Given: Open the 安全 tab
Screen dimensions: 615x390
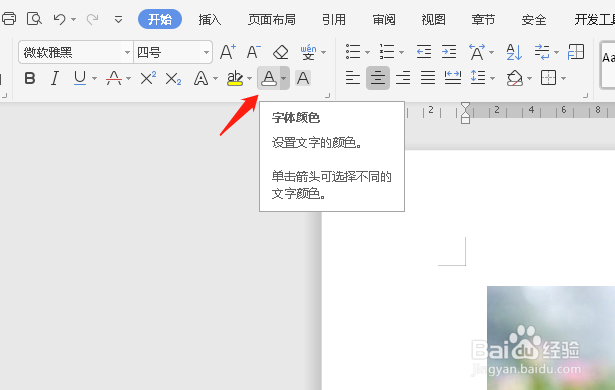Looking at the screenshot, I should pyautogui.click(x=533, y=19).
